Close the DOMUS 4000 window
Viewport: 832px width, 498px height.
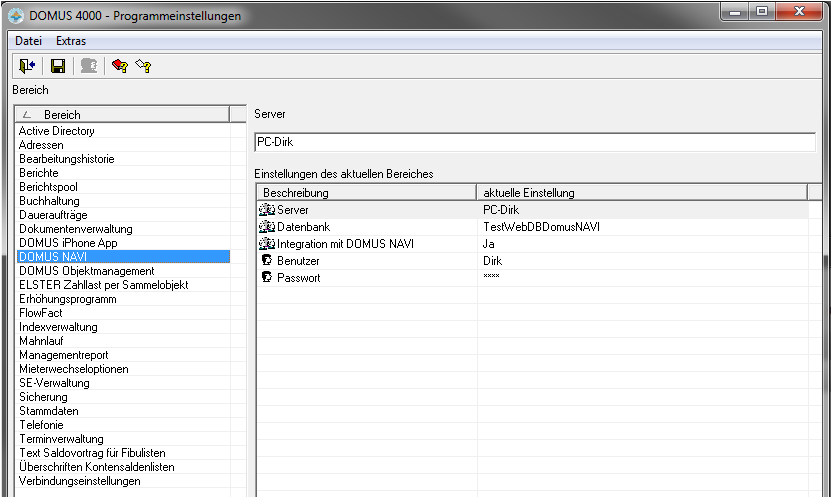(799, 12)
